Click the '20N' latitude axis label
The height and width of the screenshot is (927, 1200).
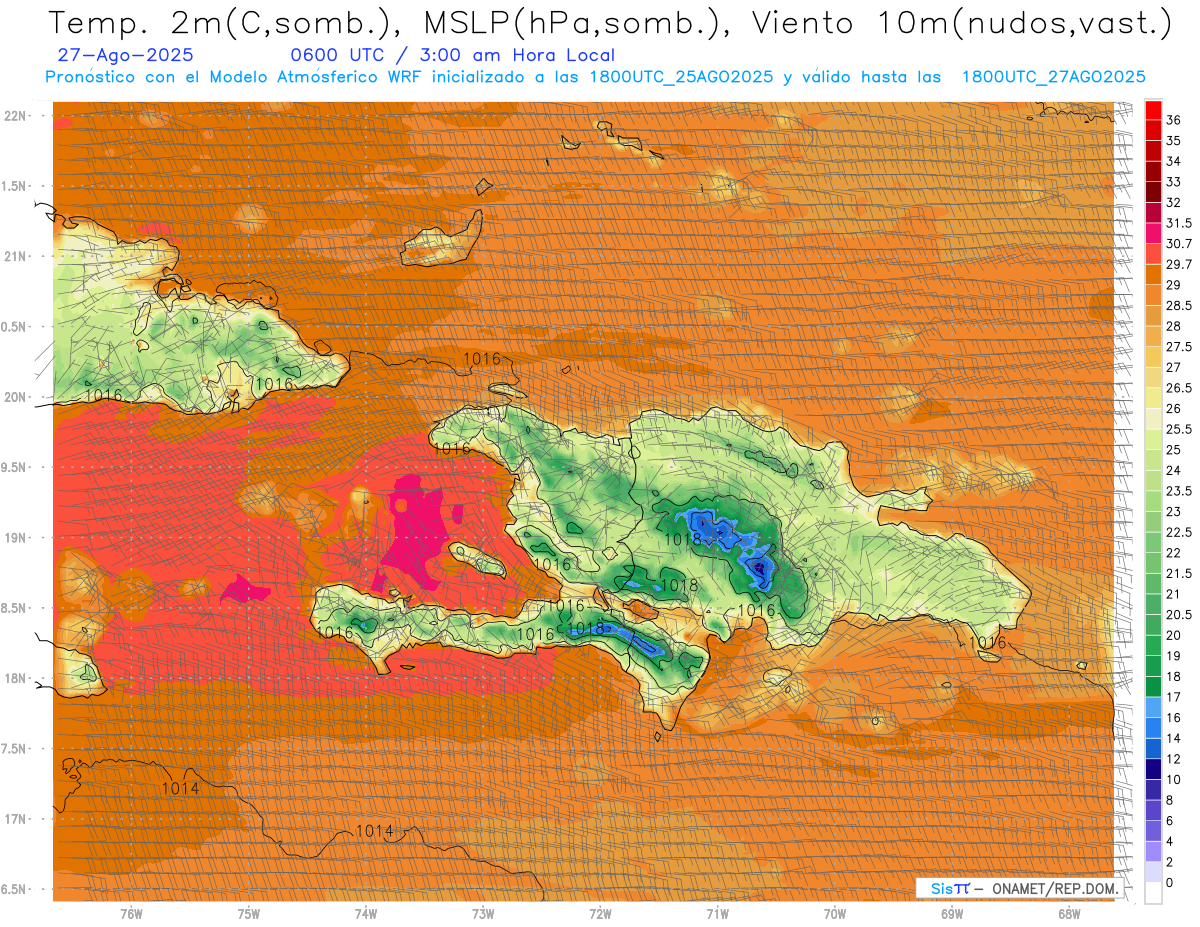click(x=15, y=397)
